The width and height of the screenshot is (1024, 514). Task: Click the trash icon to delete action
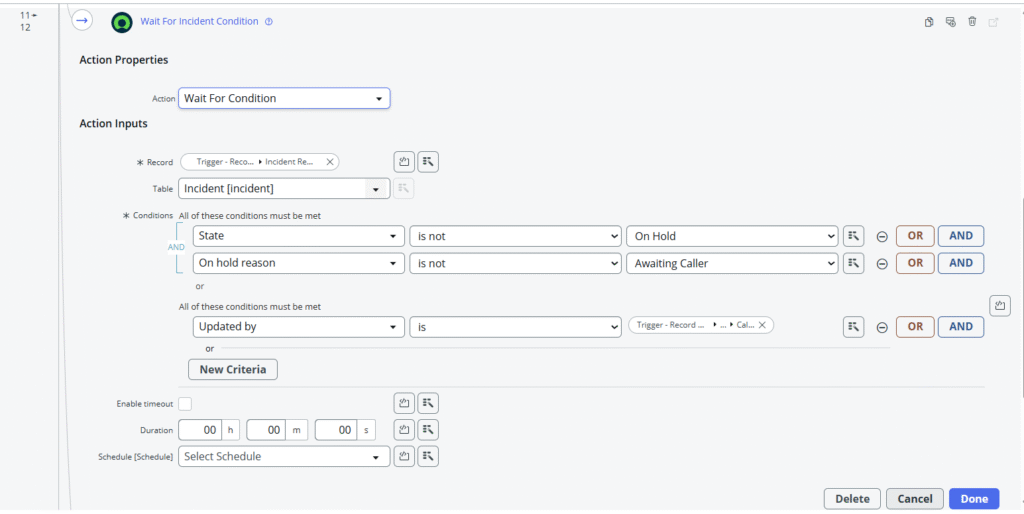point(972,22)
